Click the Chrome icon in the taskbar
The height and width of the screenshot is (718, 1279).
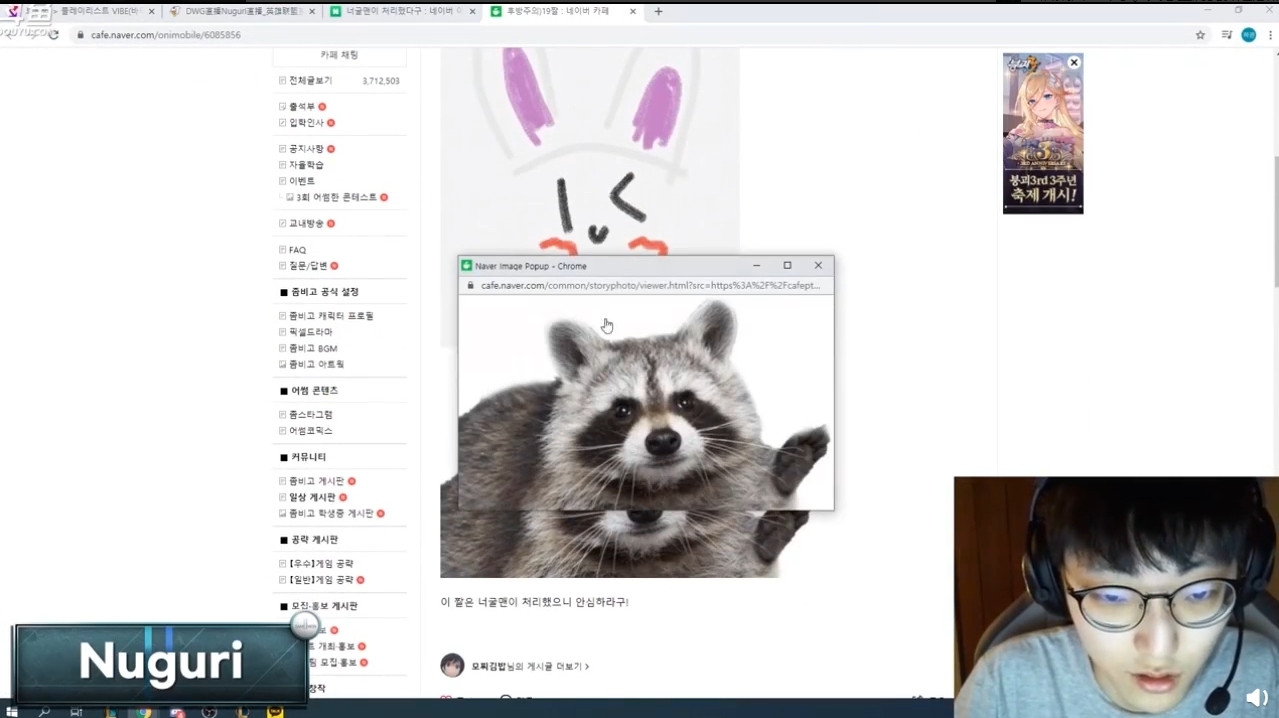[x=144, y=711]
